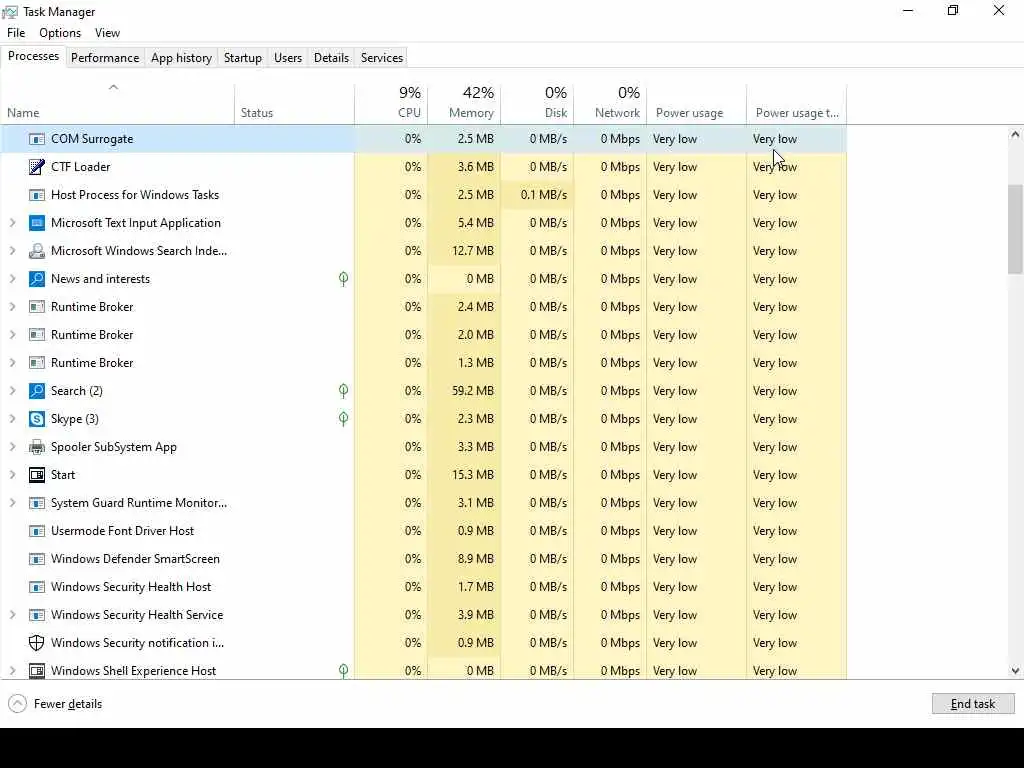
Task: Click the scrollbar down arrow
Action: 1015,671
